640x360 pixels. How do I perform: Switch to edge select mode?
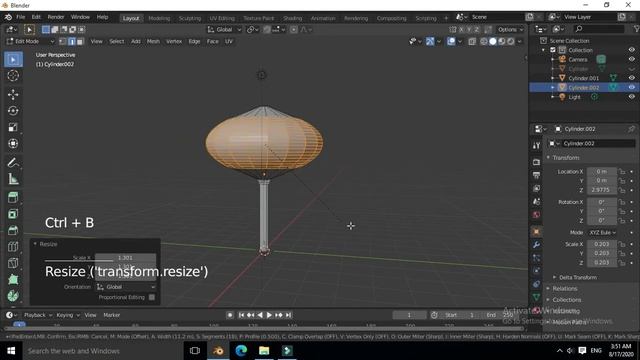tap(71, 41)
